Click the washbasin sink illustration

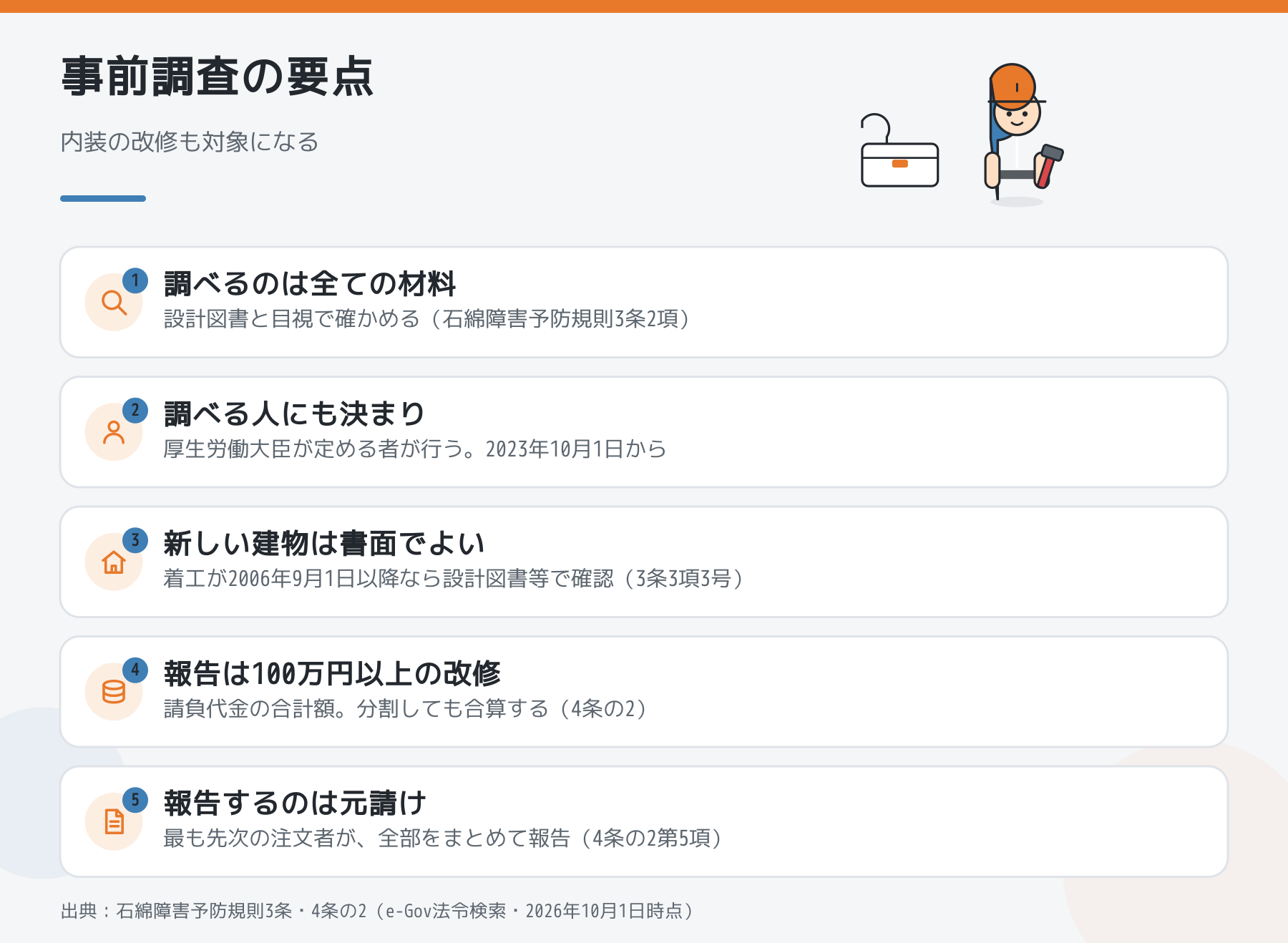899,152
